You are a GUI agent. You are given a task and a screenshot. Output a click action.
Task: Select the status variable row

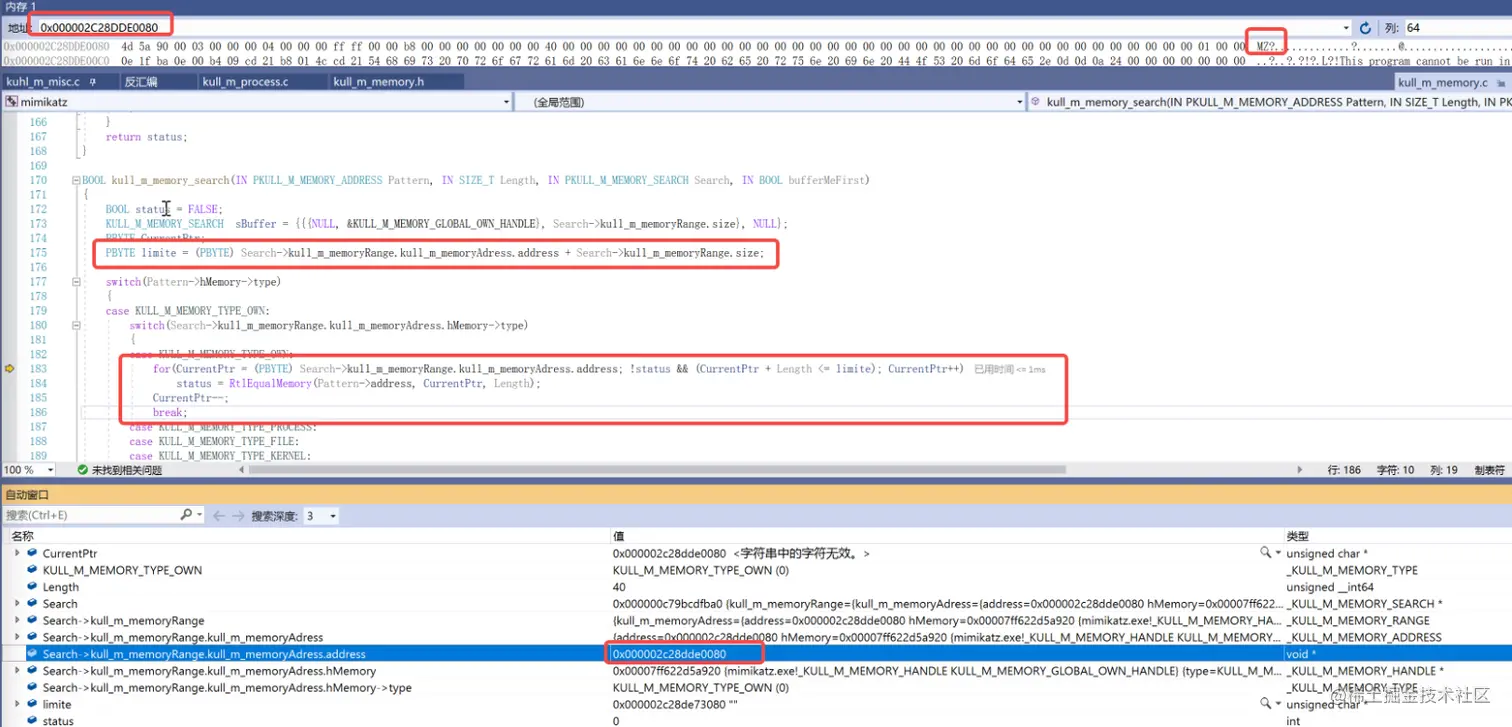pos(756,721)
